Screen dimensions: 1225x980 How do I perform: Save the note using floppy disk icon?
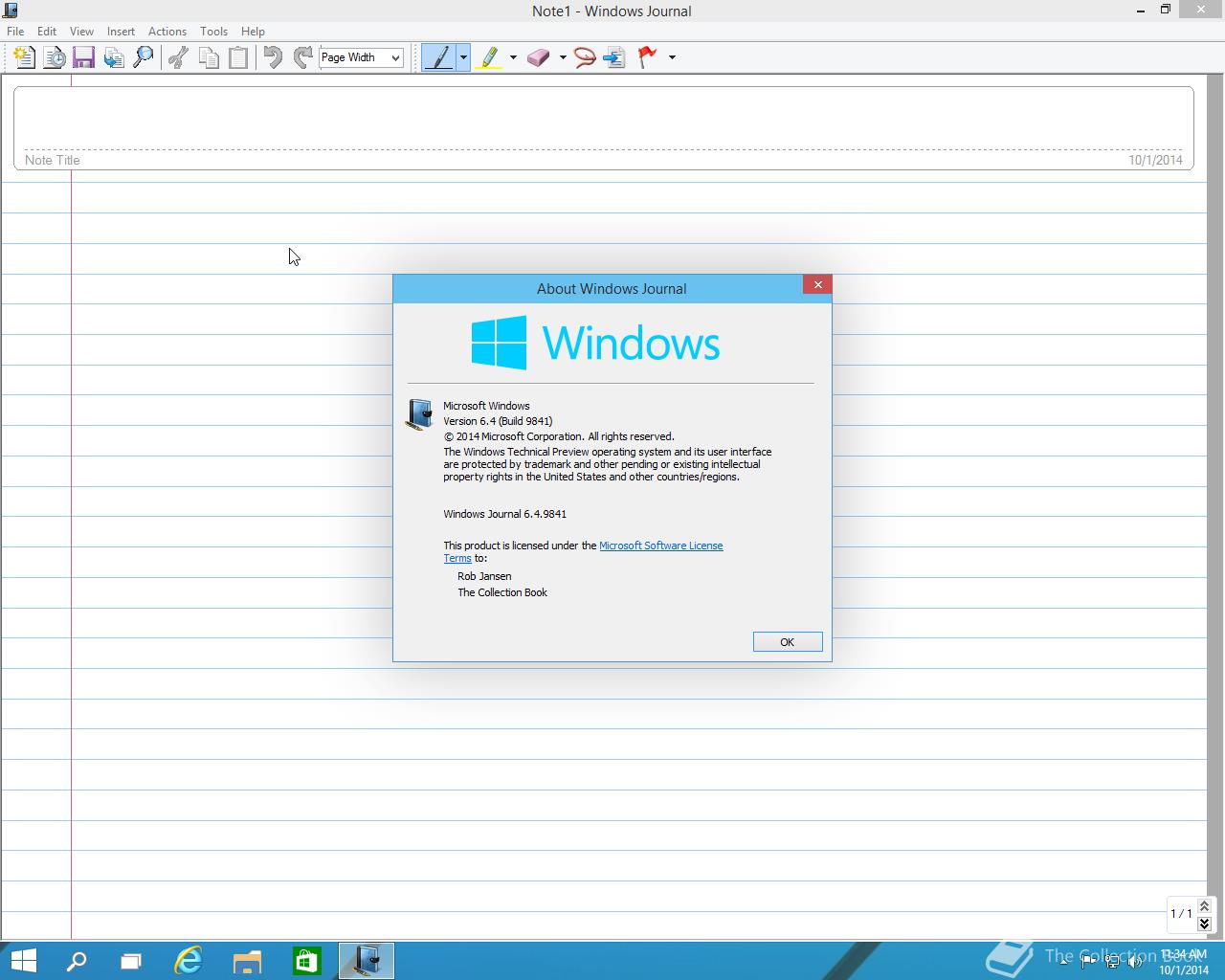(x=83, y=57)
